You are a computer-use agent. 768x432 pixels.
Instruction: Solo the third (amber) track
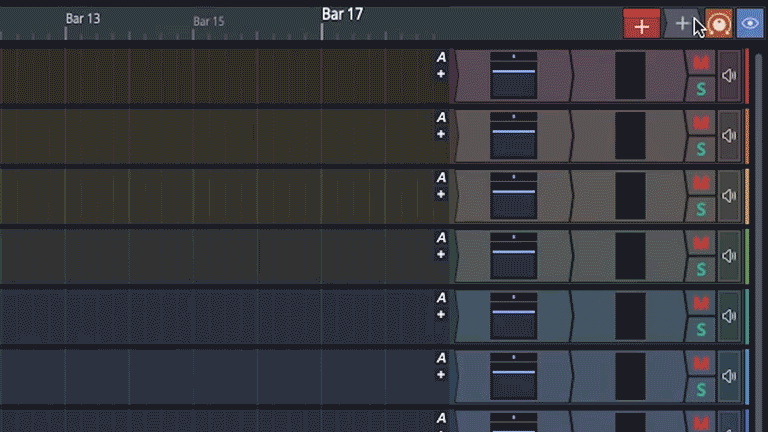click(x=701, y=210)
